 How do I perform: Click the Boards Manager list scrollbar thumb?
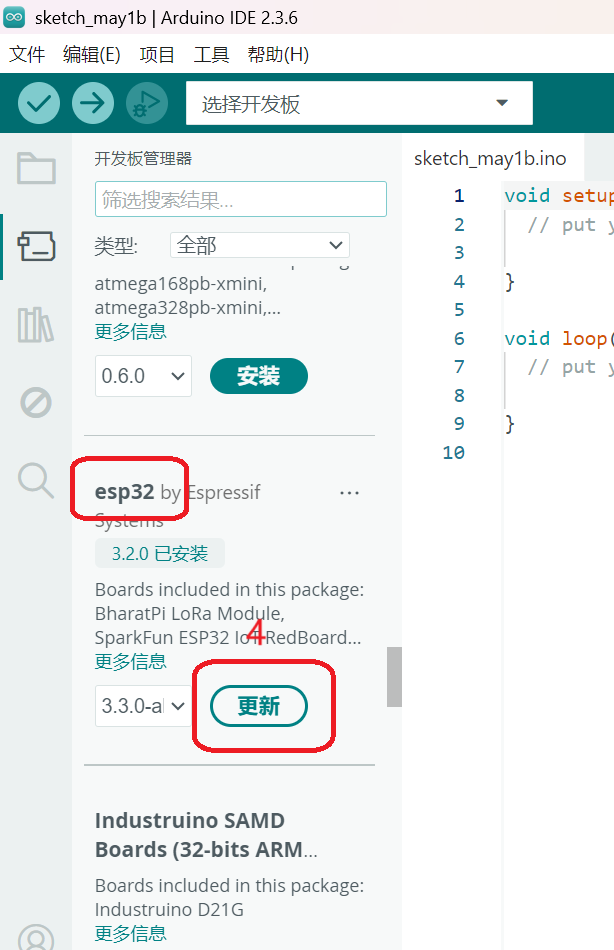(395, 677)
